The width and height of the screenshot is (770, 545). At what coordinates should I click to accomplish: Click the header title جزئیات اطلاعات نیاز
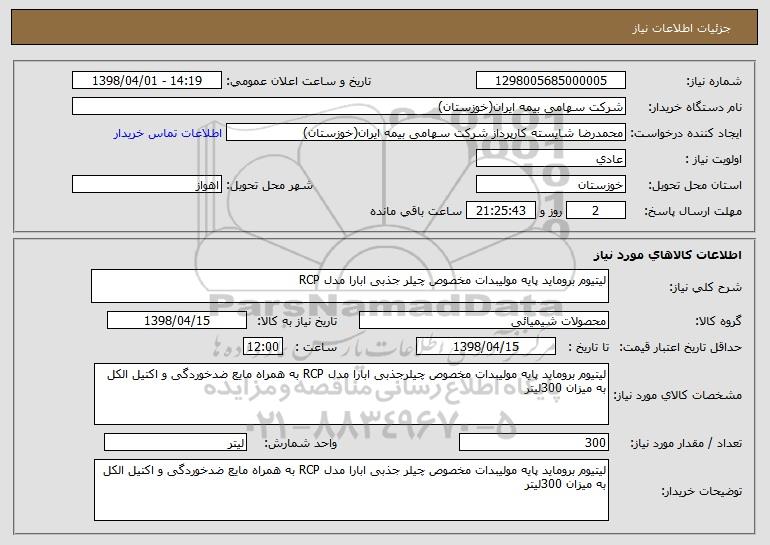[681, 28]
